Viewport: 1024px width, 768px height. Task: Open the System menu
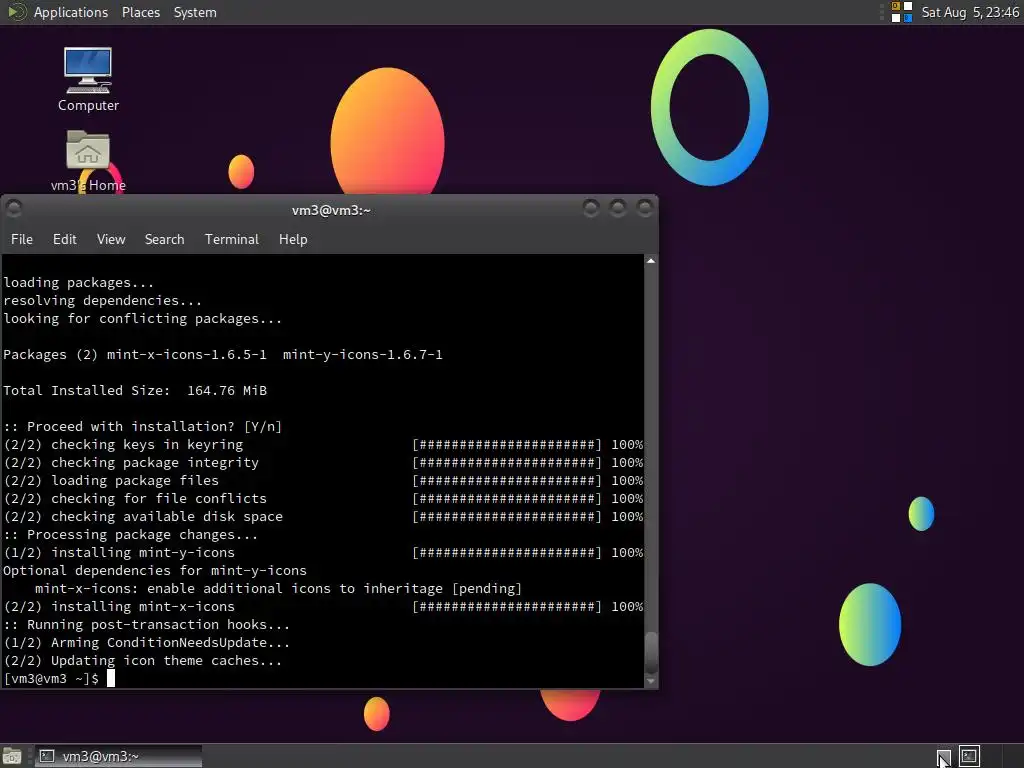click(195, 12)
